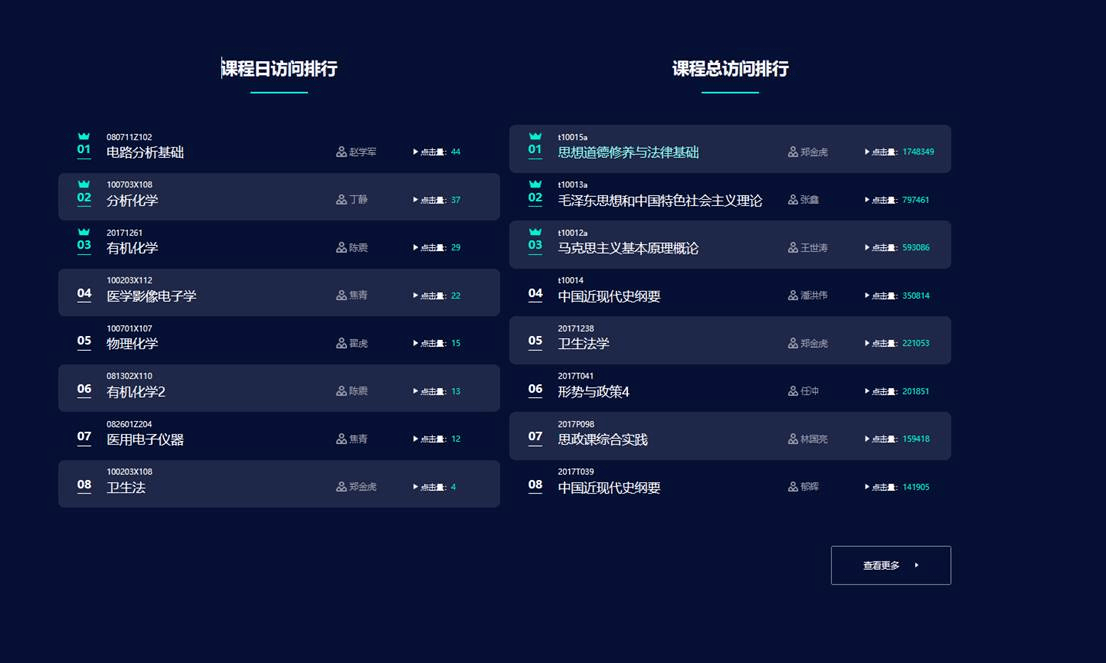Open the 马克思主义基本原理概论 course
This screenshot has width=1106, height=663.
[x=628, y=248]
